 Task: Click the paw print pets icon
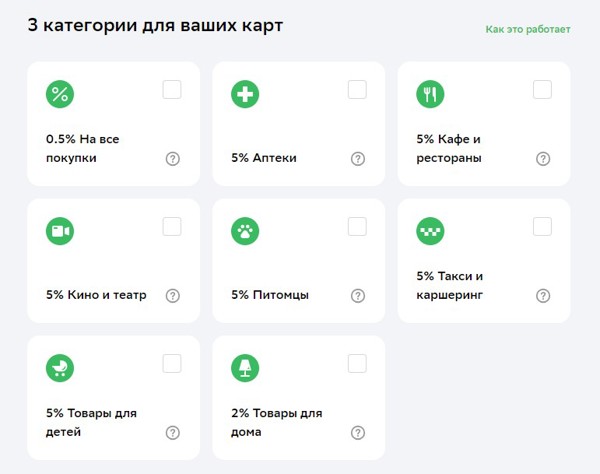[x=245, y=232]
